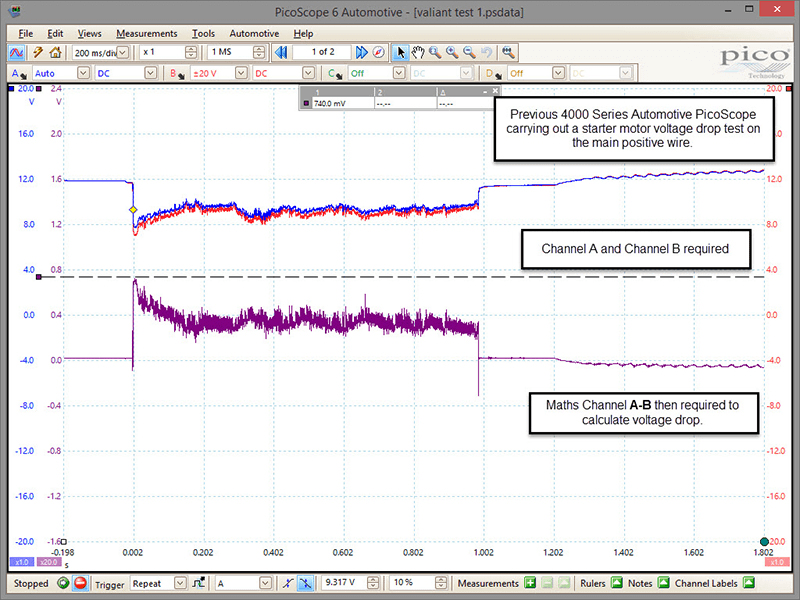This screenshot has height=600, width=800.
Task: Undo the last zoom
Action: [x=487, y=52]
